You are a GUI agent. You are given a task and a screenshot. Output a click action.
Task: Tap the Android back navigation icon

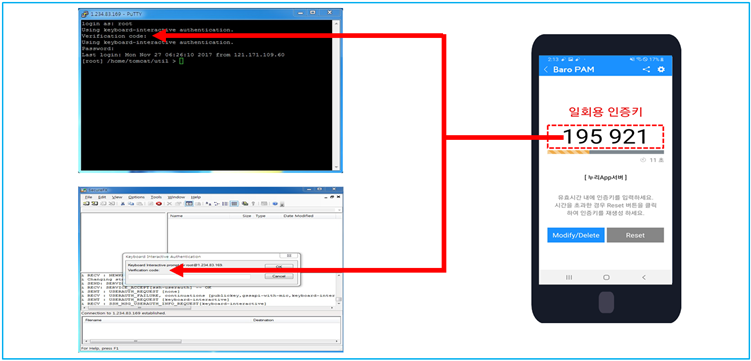point(644,277)
